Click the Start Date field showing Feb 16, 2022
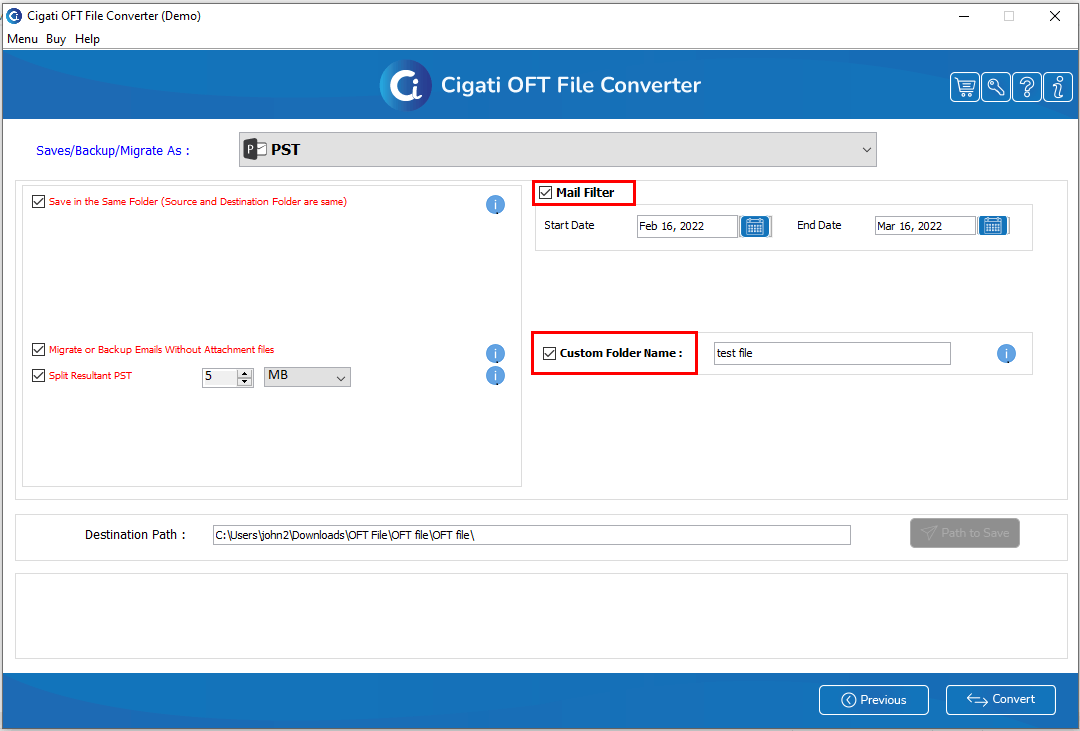1080x731 pixels. (687, 226)
